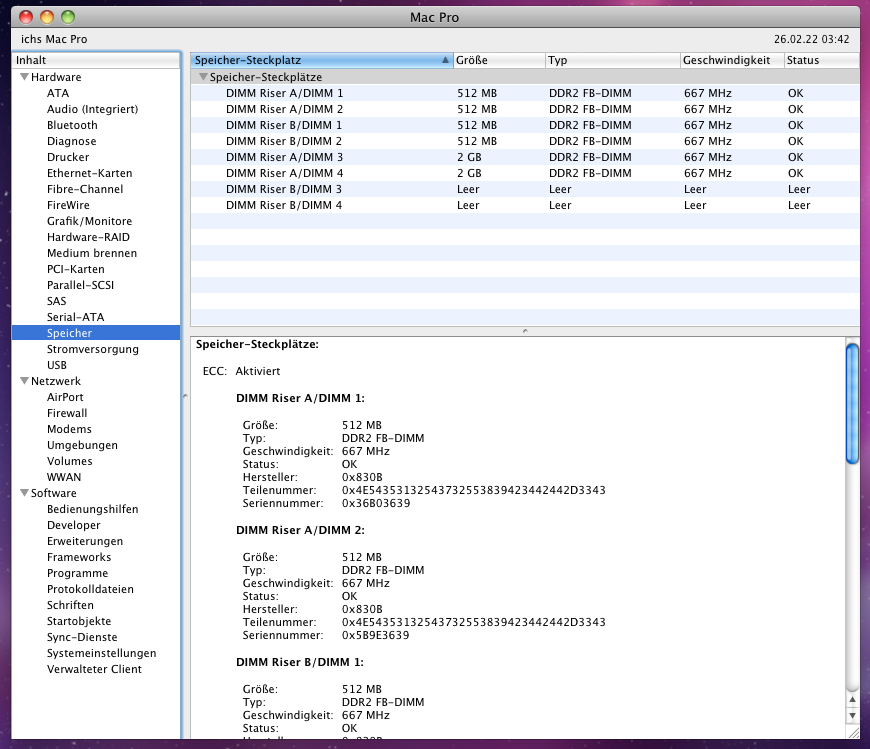Select row DIMM Riser B/DIMM 3
This screenshot has height=749, width=870.
tap(525, 189)
